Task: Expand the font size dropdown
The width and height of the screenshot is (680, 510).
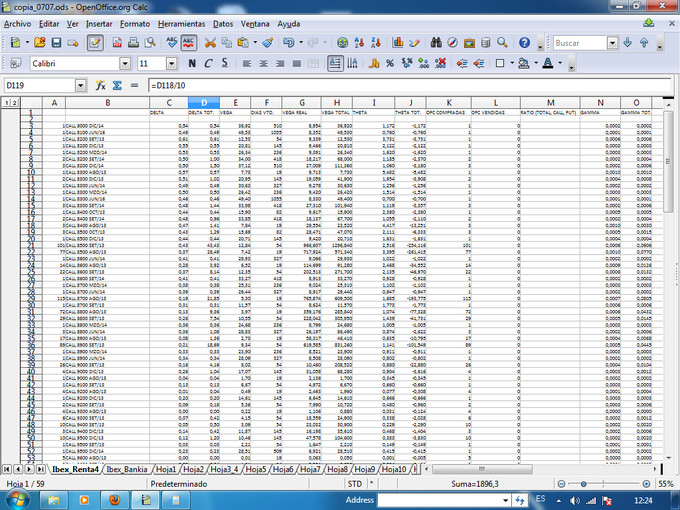Action: pyautogui.click(x=171, y=63)
